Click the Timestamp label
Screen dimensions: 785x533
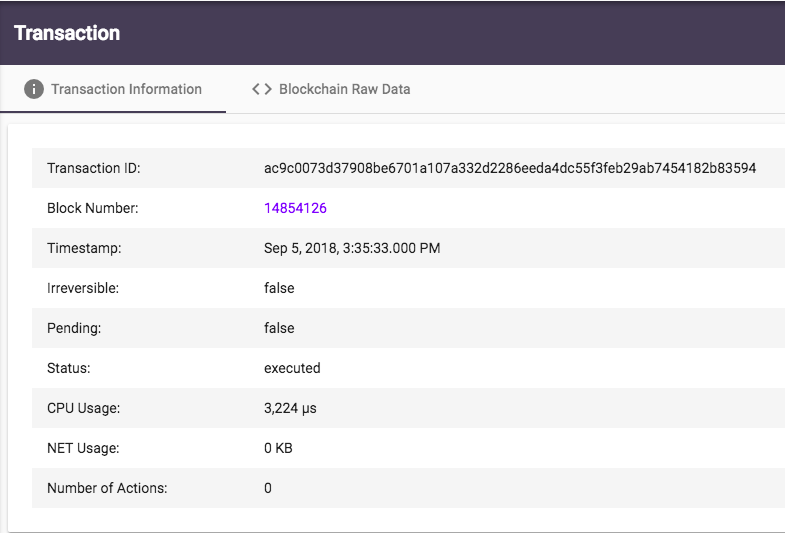(x=84, y=248)
